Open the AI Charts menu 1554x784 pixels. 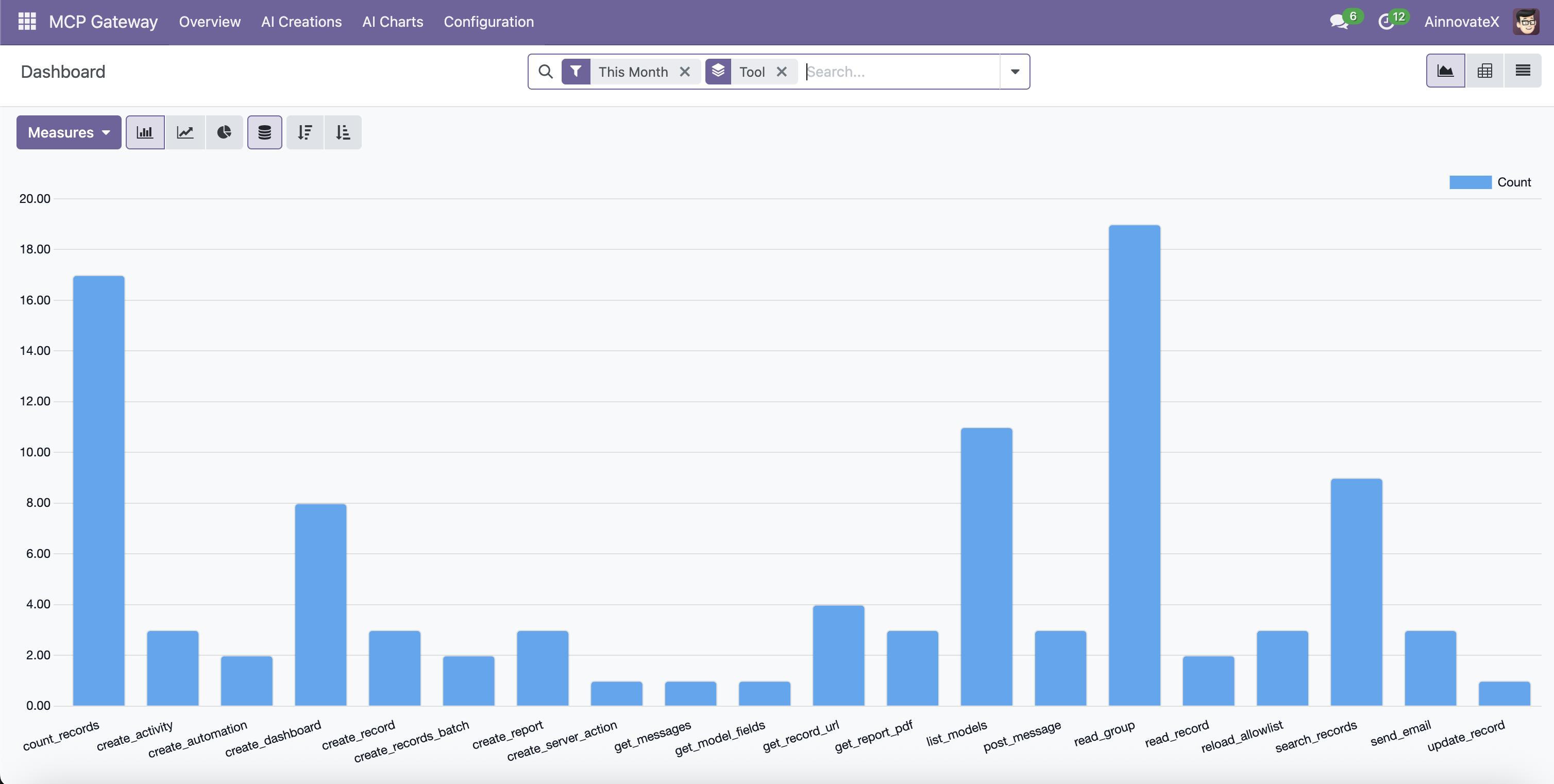[x=393, y=22]
